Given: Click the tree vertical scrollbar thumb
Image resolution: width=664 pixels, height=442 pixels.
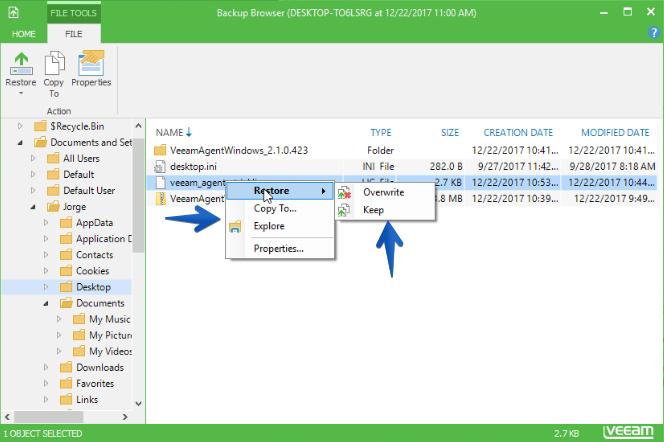Looking at the screenshot, I should (138, 194).
